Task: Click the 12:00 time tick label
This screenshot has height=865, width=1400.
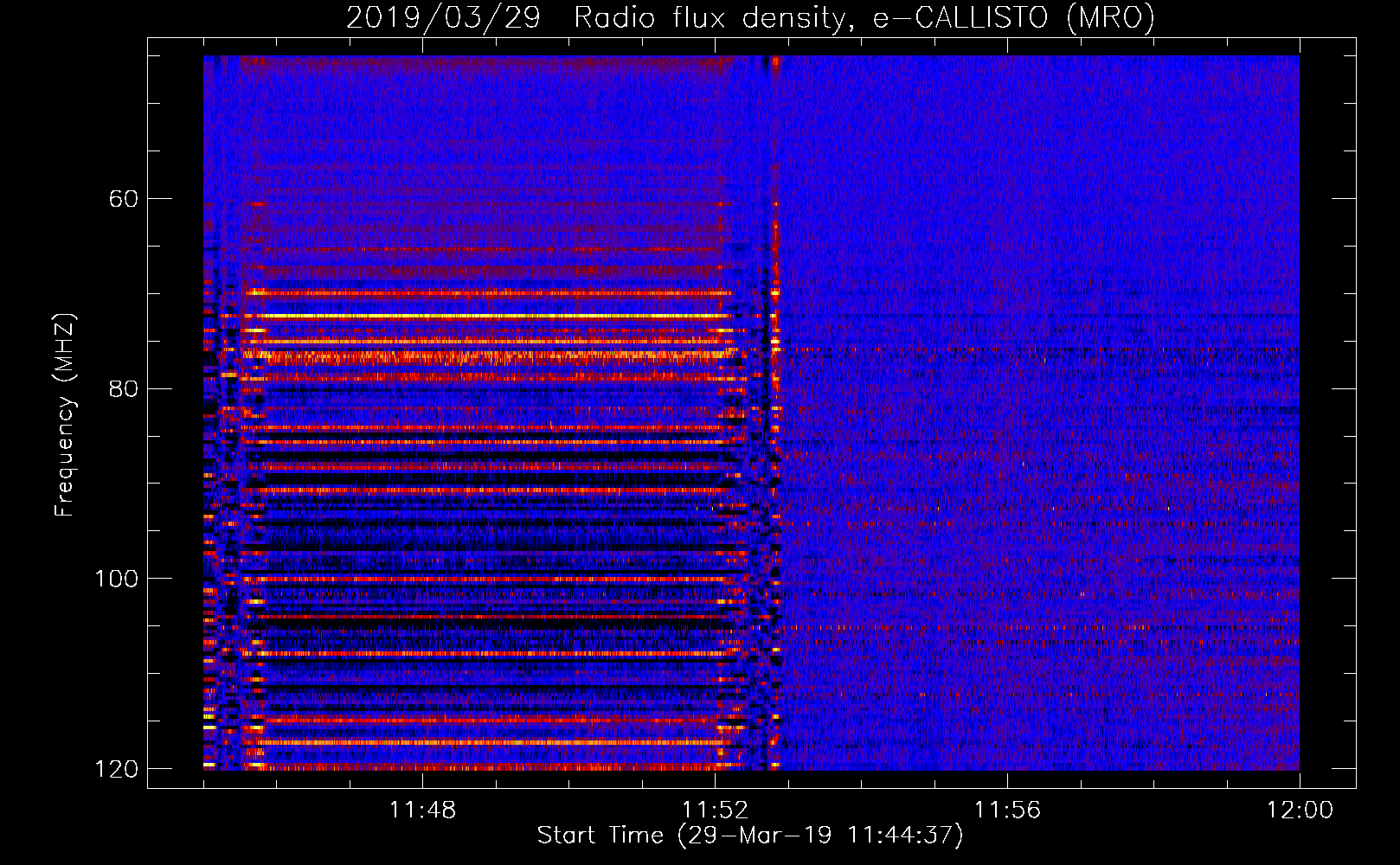Action: [1300, 811]
